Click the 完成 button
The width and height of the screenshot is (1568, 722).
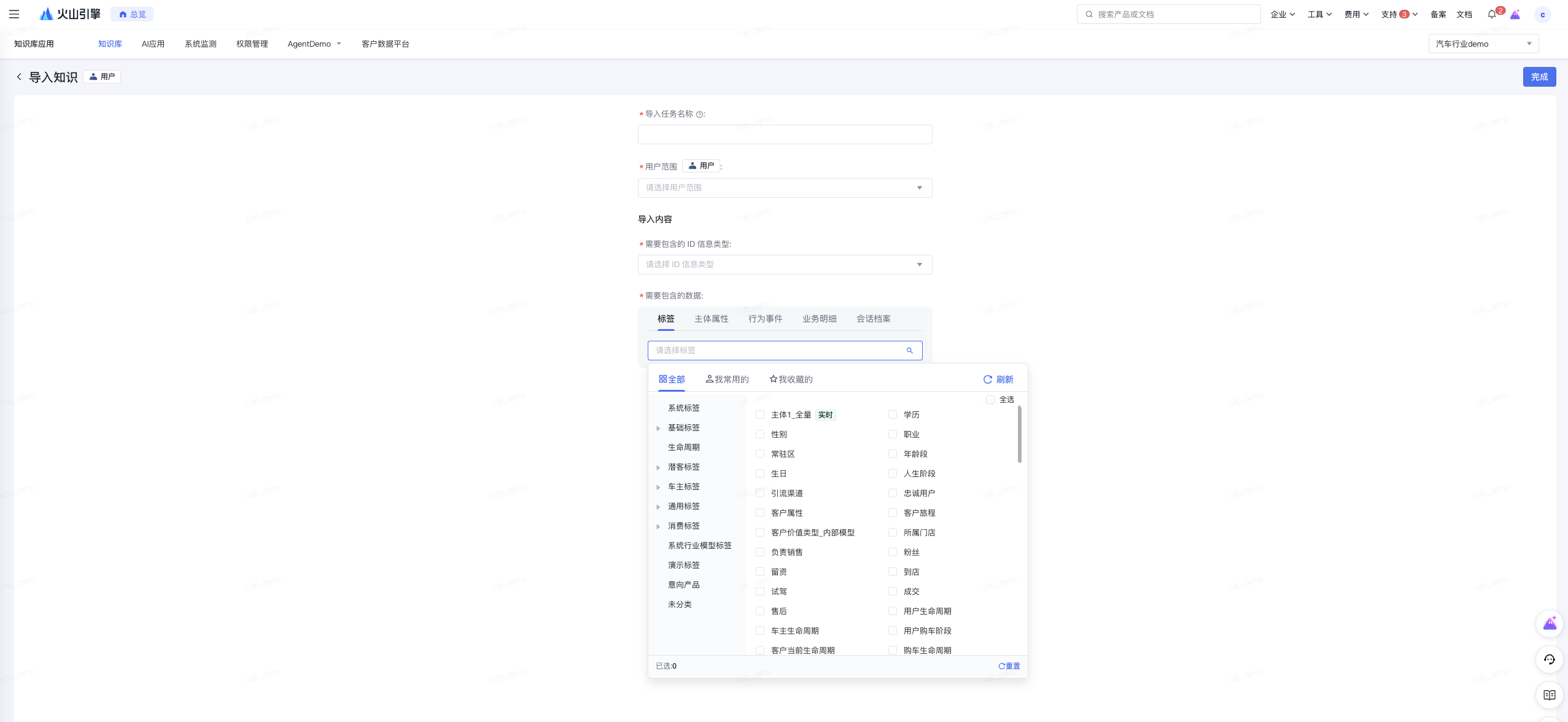[x=1539, y=77]
